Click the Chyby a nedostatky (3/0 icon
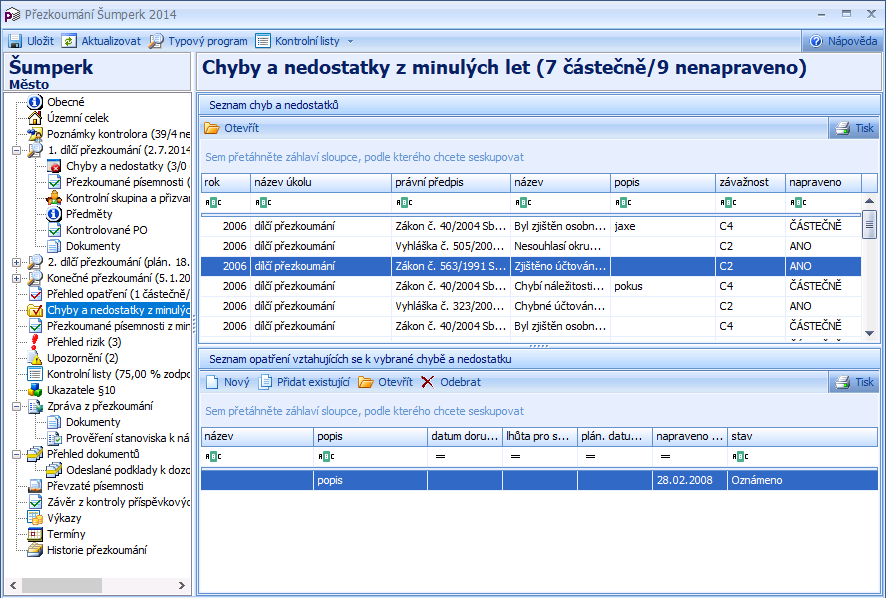 [54, 166]
